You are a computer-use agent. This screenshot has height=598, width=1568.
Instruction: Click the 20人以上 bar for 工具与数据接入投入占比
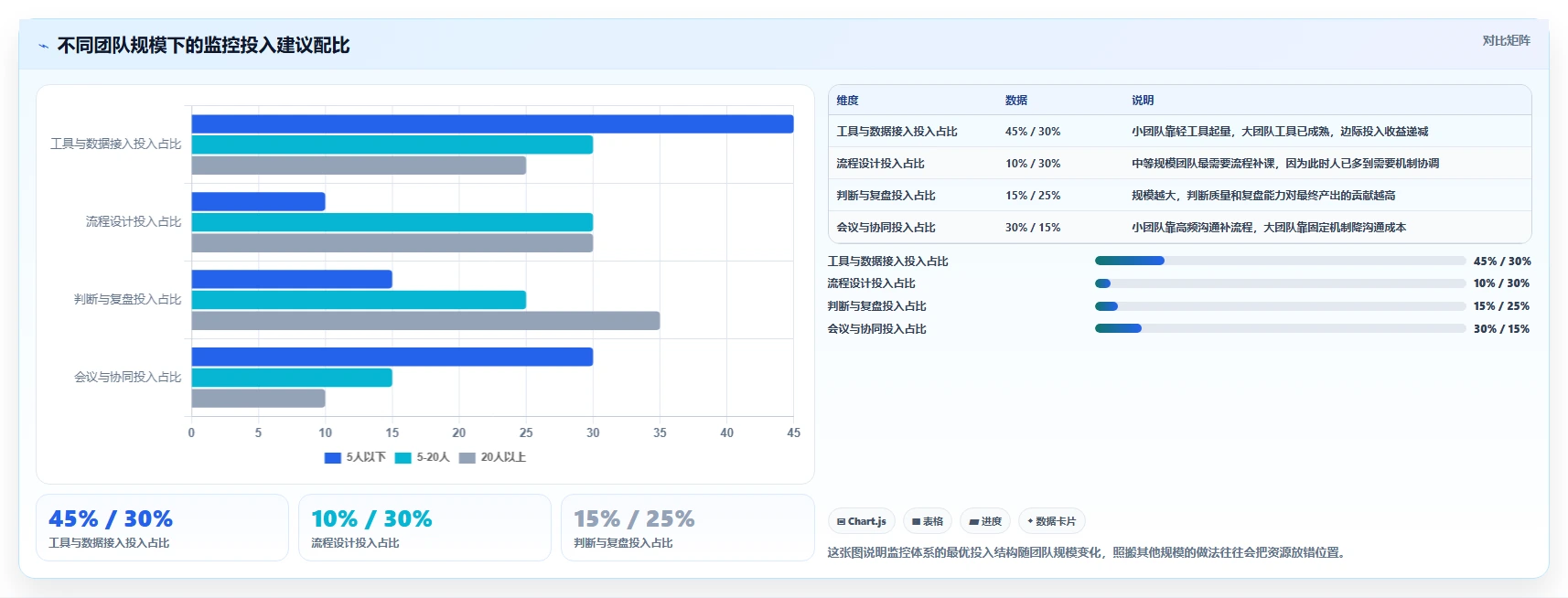pyautogui.click(x=359, y=166)
